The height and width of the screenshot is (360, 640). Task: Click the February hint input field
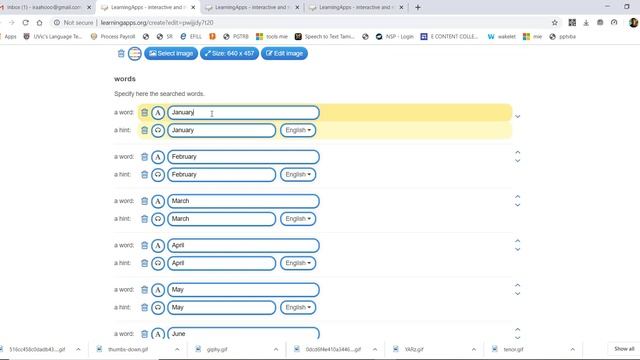222,175
